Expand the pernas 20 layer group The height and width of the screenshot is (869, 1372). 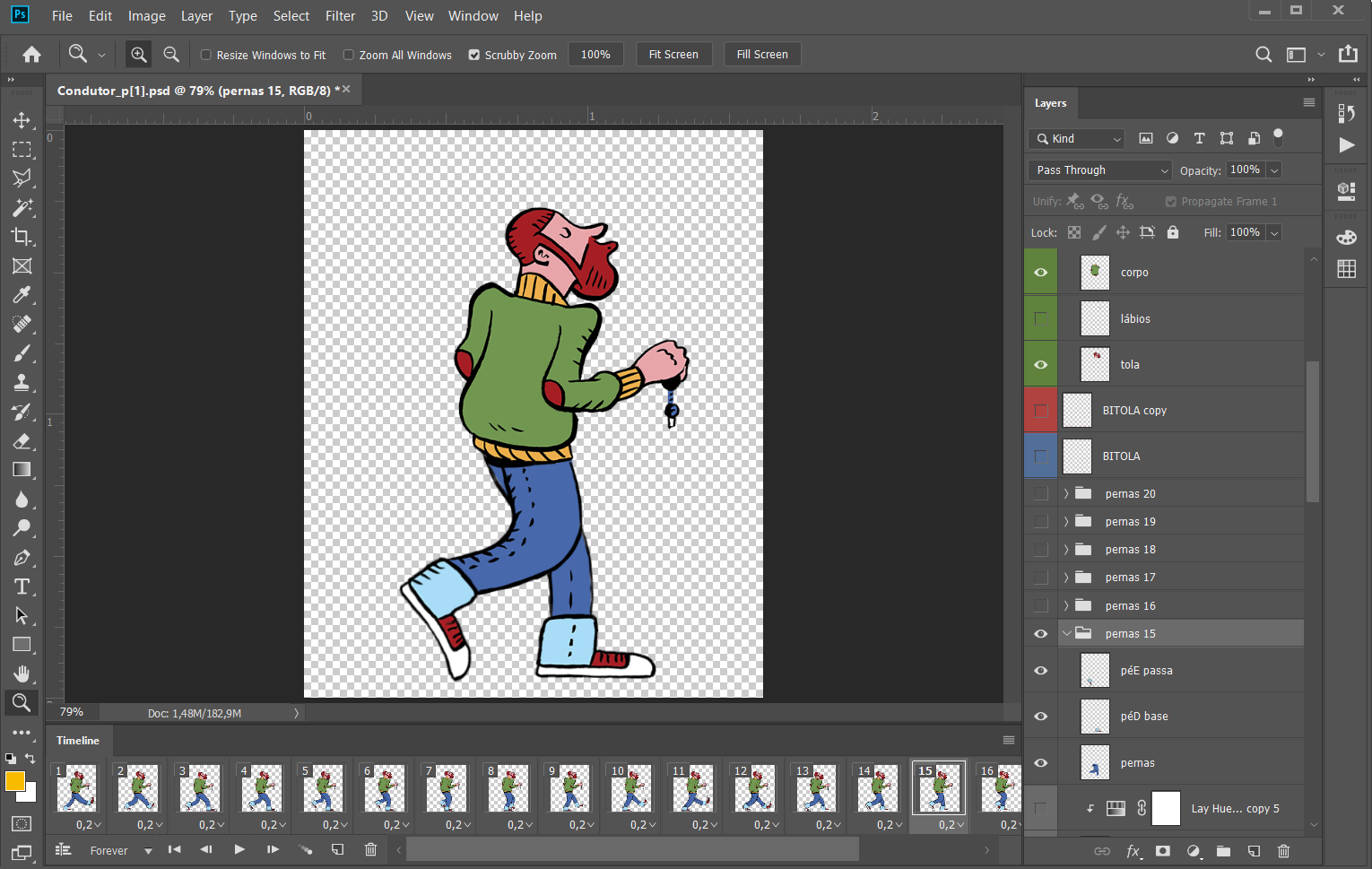coord(1066,494)
